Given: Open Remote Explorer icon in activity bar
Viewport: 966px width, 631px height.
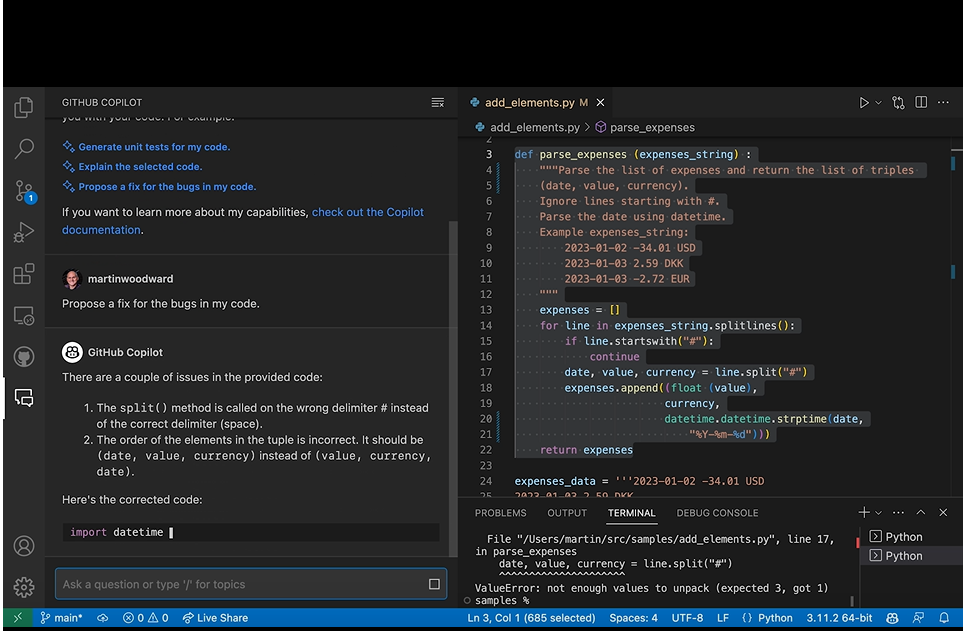Looking at the screenshot, I should (23, 316).
